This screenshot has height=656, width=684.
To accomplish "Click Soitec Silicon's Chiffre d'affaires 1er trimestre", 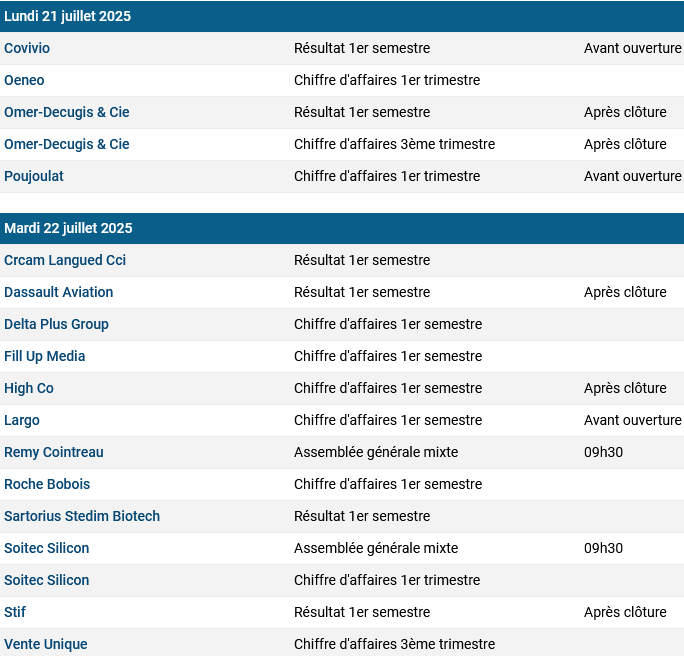I will tap(387, 580).
